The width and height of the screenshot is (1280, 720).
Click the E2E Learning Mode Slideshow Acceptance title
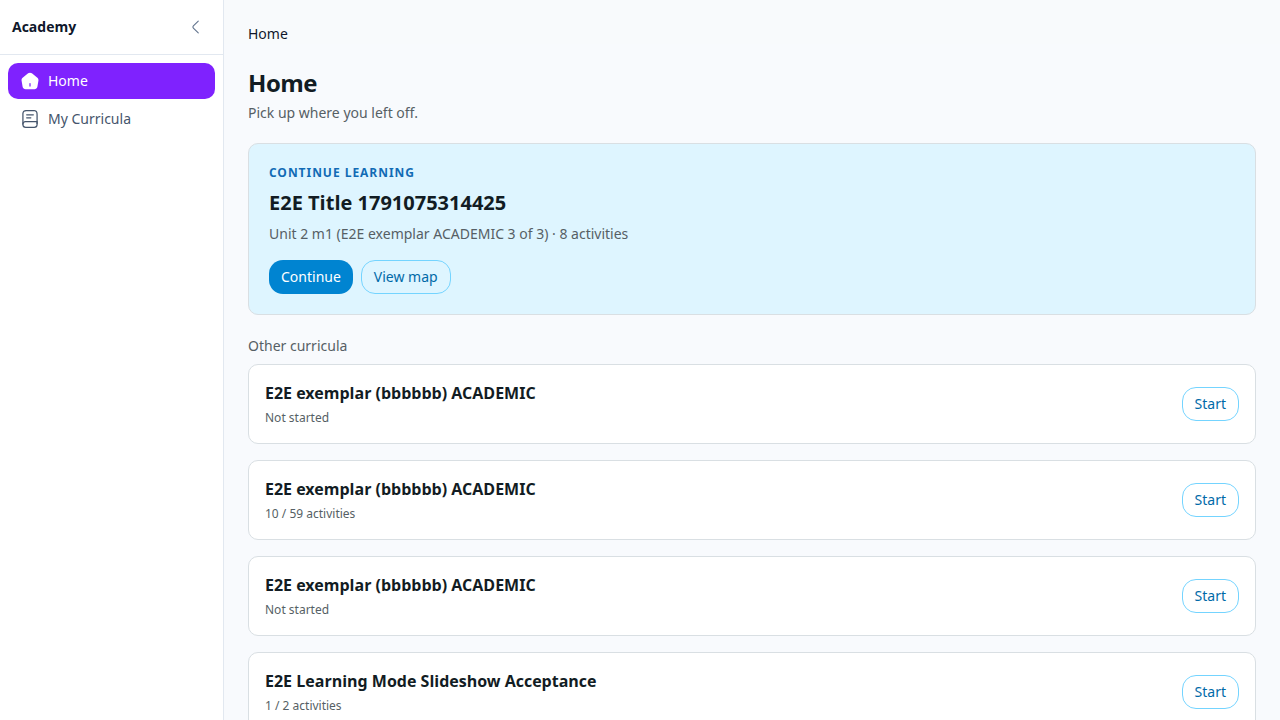pyautogui.click(x=430, y=681)
